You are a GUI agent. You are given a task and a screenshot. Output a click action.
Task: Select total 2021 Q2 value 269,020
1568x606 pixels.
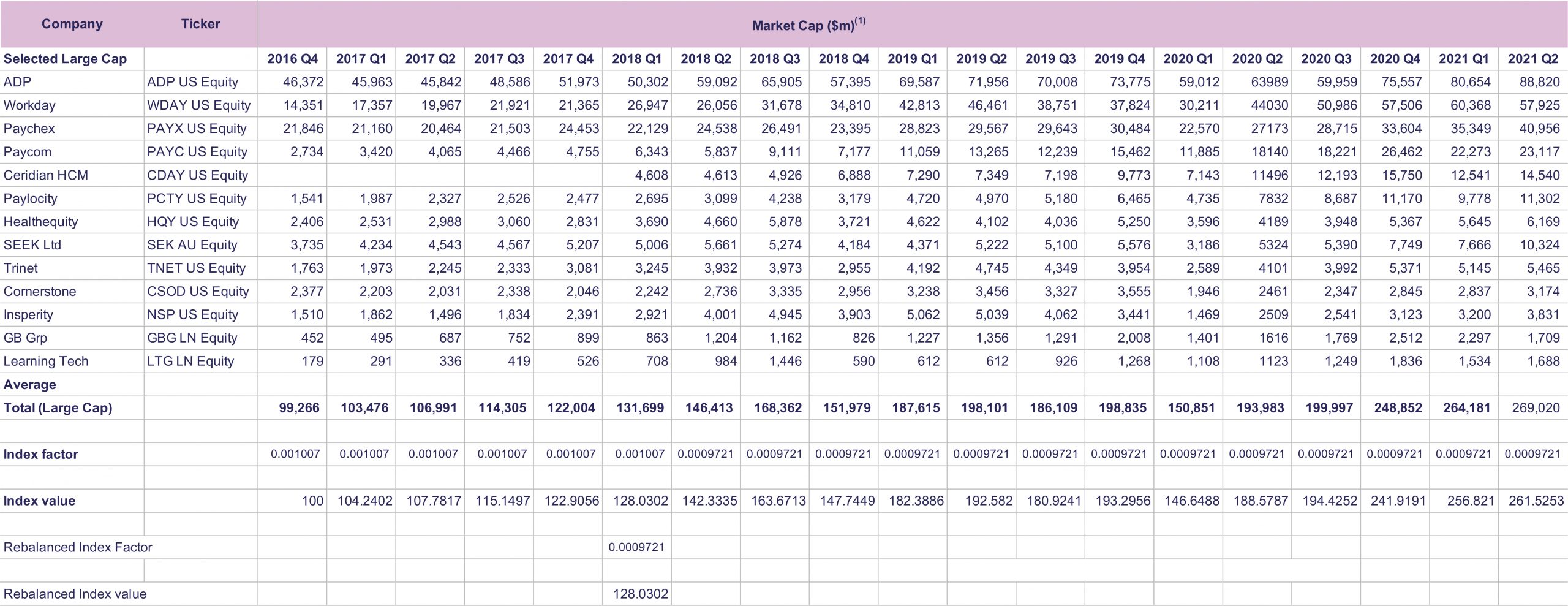tap(1536, 408)
